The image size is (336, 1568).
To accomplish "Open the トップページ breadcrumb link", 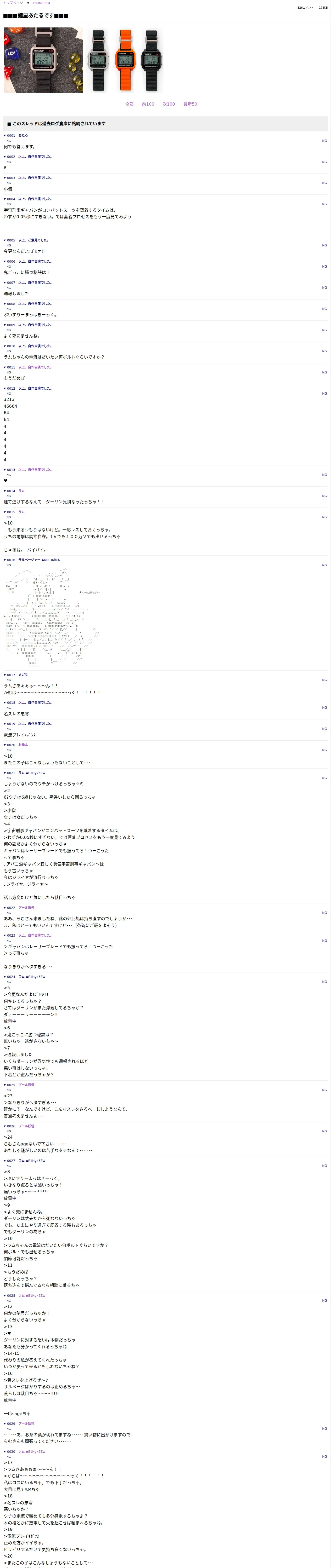I will click(x=13, y=3).
